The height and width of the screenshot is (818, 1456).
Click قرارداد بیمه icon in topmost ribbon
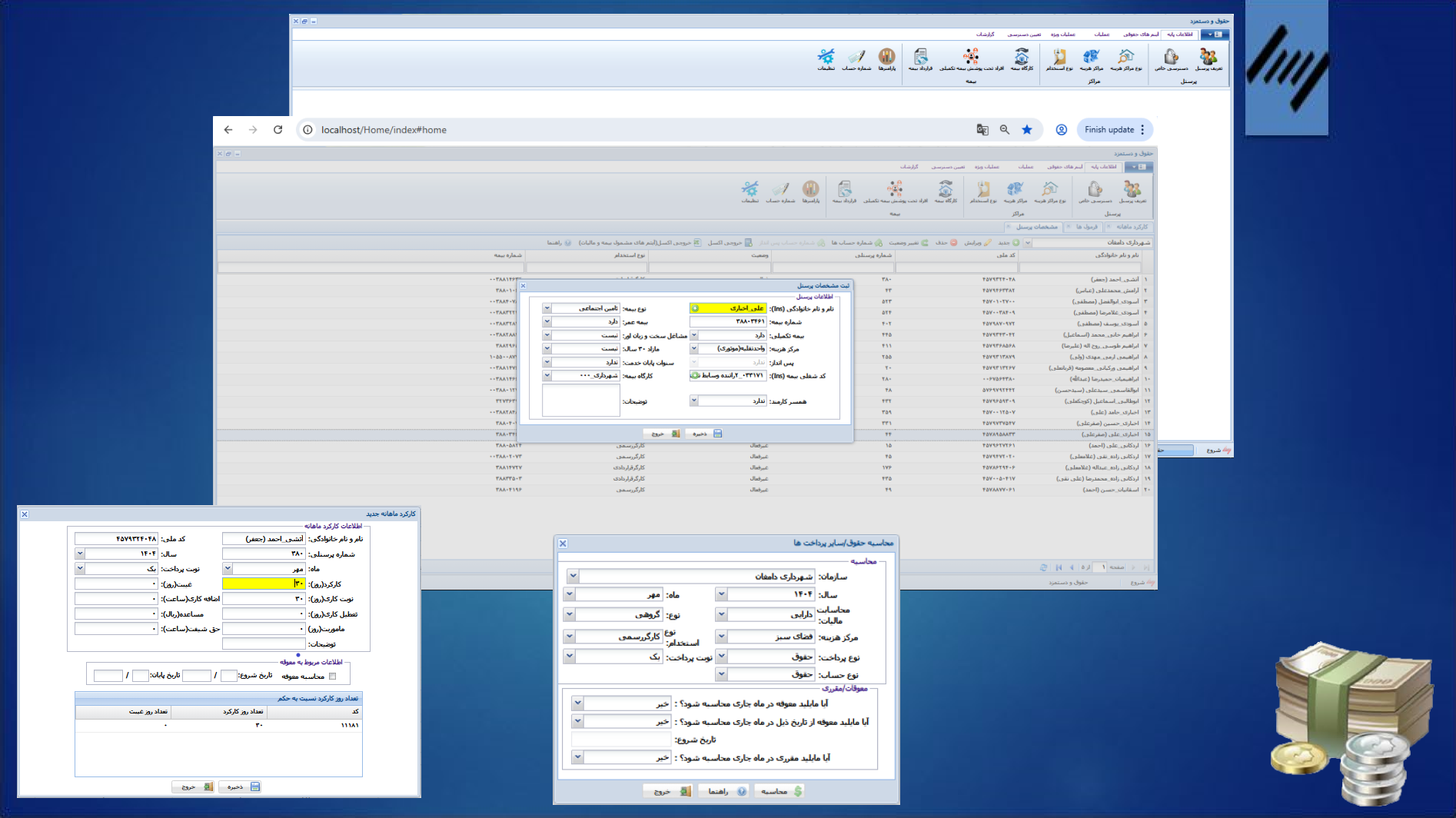click(x=920, y=58)
